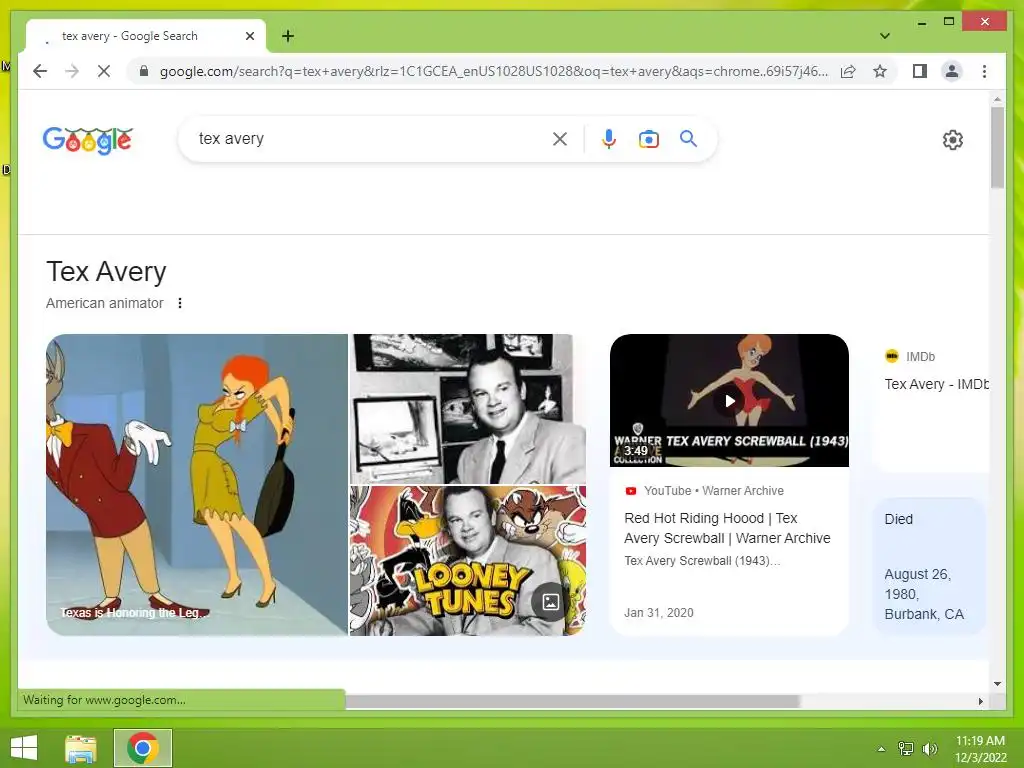This screenshot has width=1024, height=768.
Task: View site information lock icon
Action: tap(144, 71)
